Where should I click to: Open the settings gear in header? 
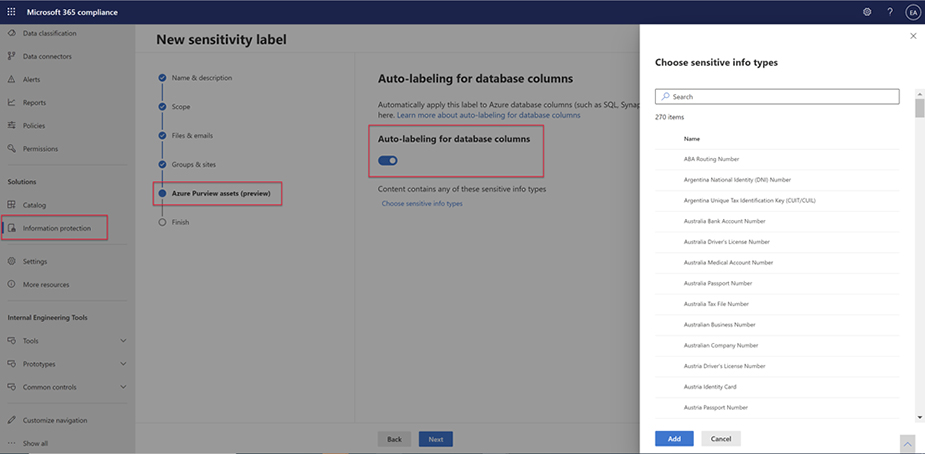click(867, 12)
